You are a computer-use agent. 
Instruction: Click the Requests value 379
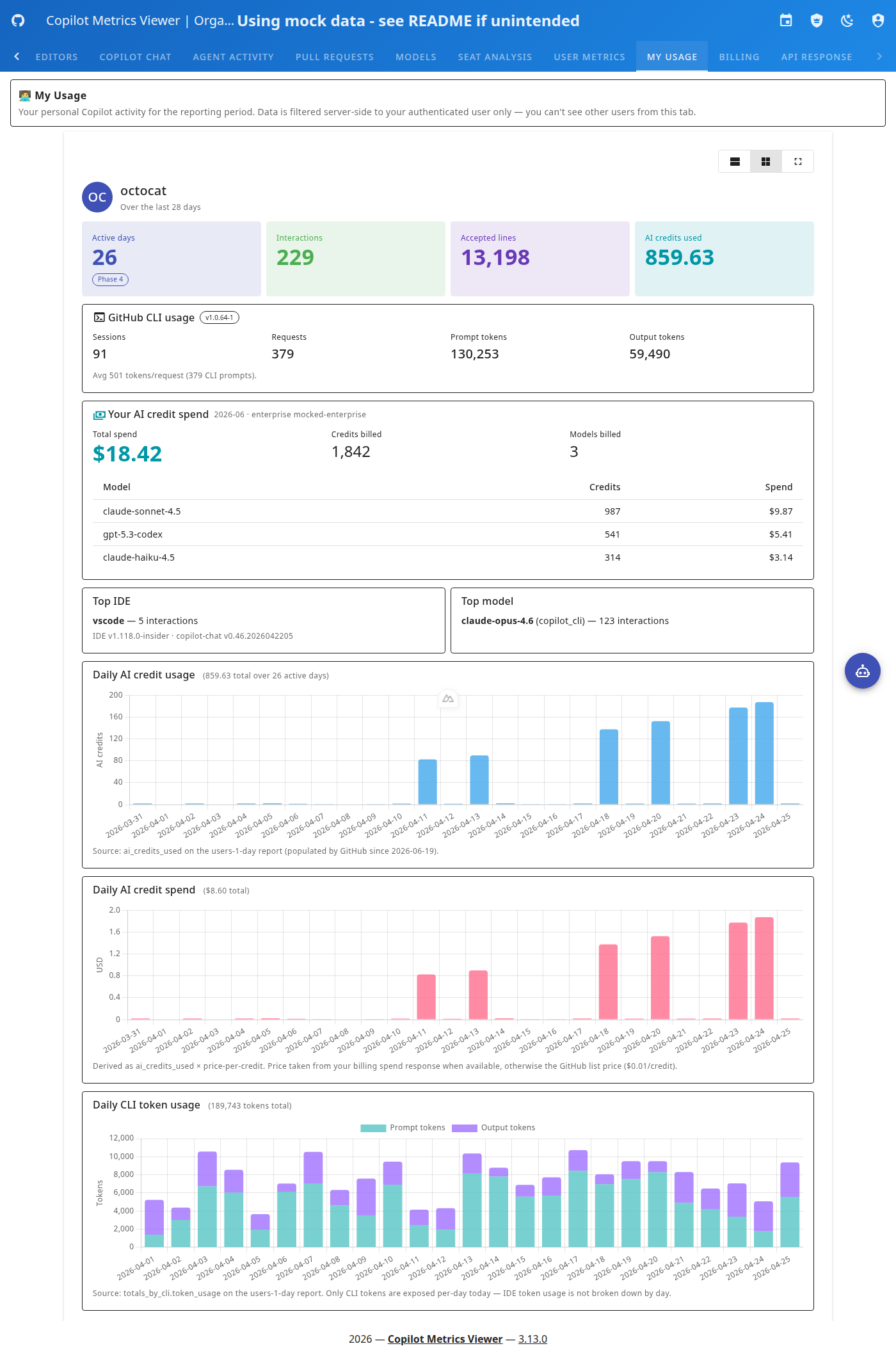[x=283, y=354]
